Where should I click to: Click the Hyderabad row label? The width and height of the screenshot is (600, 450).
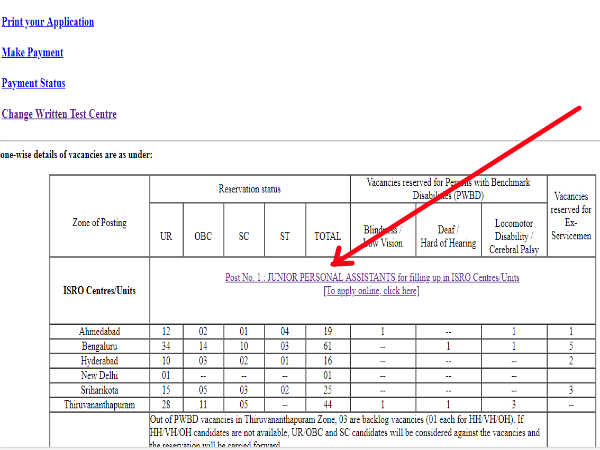point(99,361)
